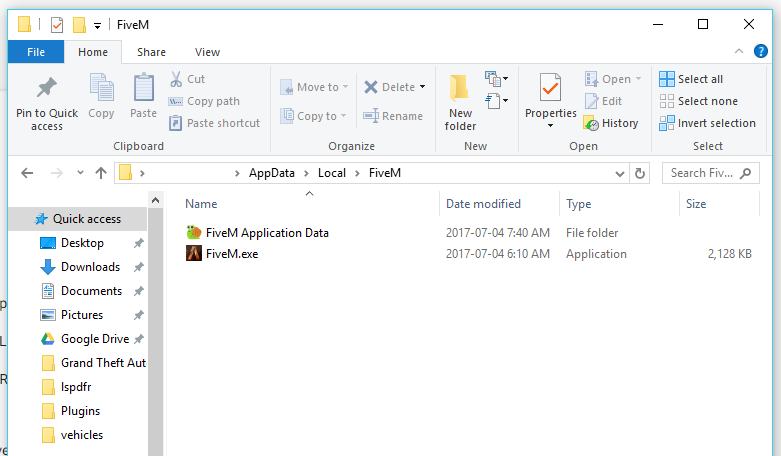Switch to the View tab
This screenshot has height=456, width=781.
[207, 52]
